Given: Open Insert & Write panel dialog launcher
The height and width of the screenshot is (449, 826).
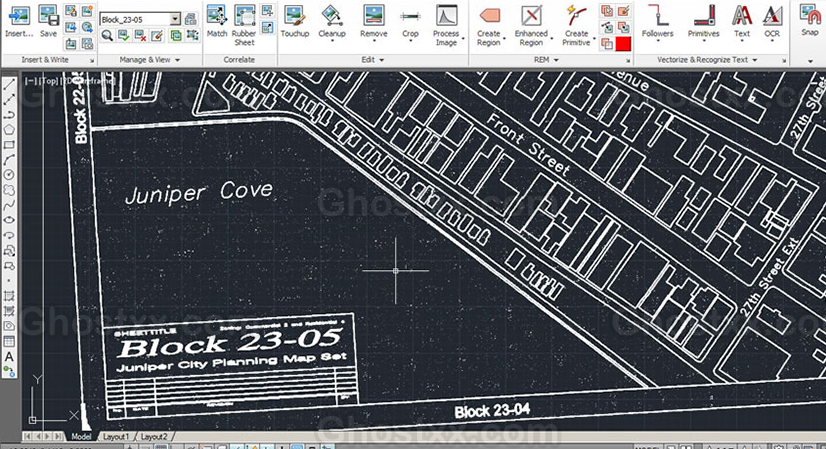Looking at the screenshot, I should pos(92,61).
